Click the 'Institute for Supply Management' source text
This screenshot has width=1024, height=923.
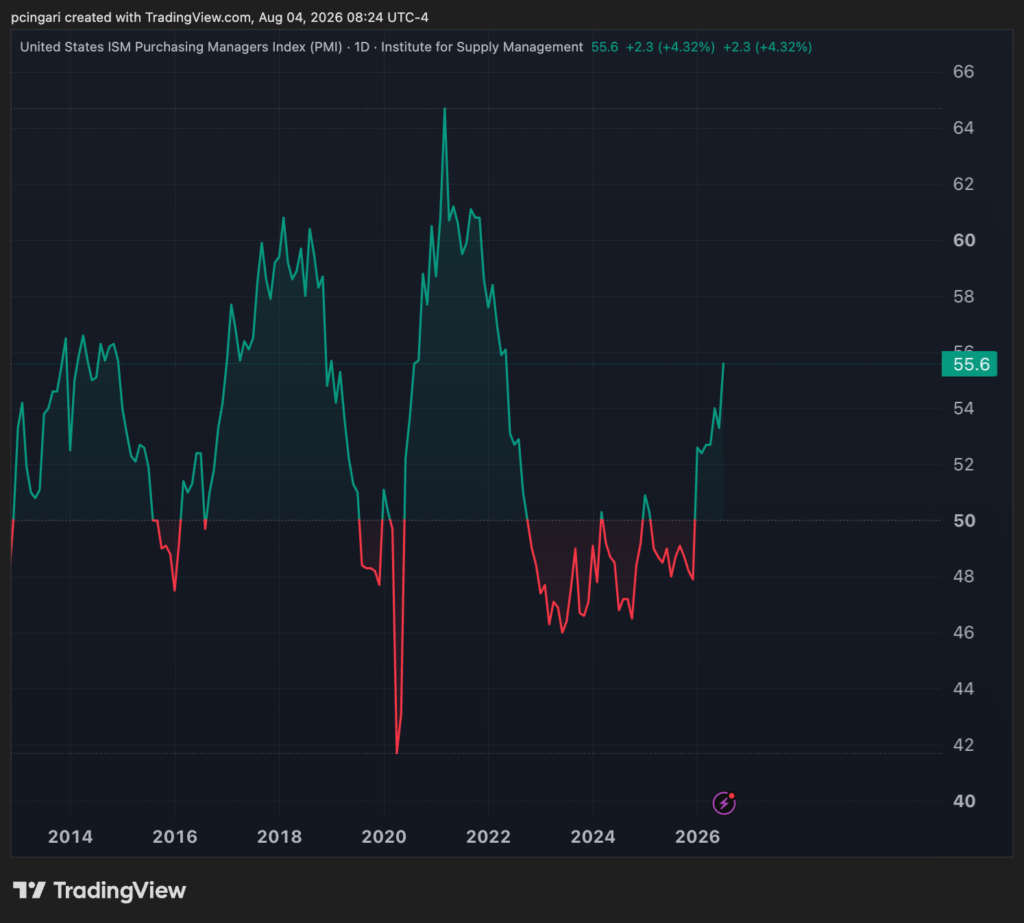(x=482, y=47)
